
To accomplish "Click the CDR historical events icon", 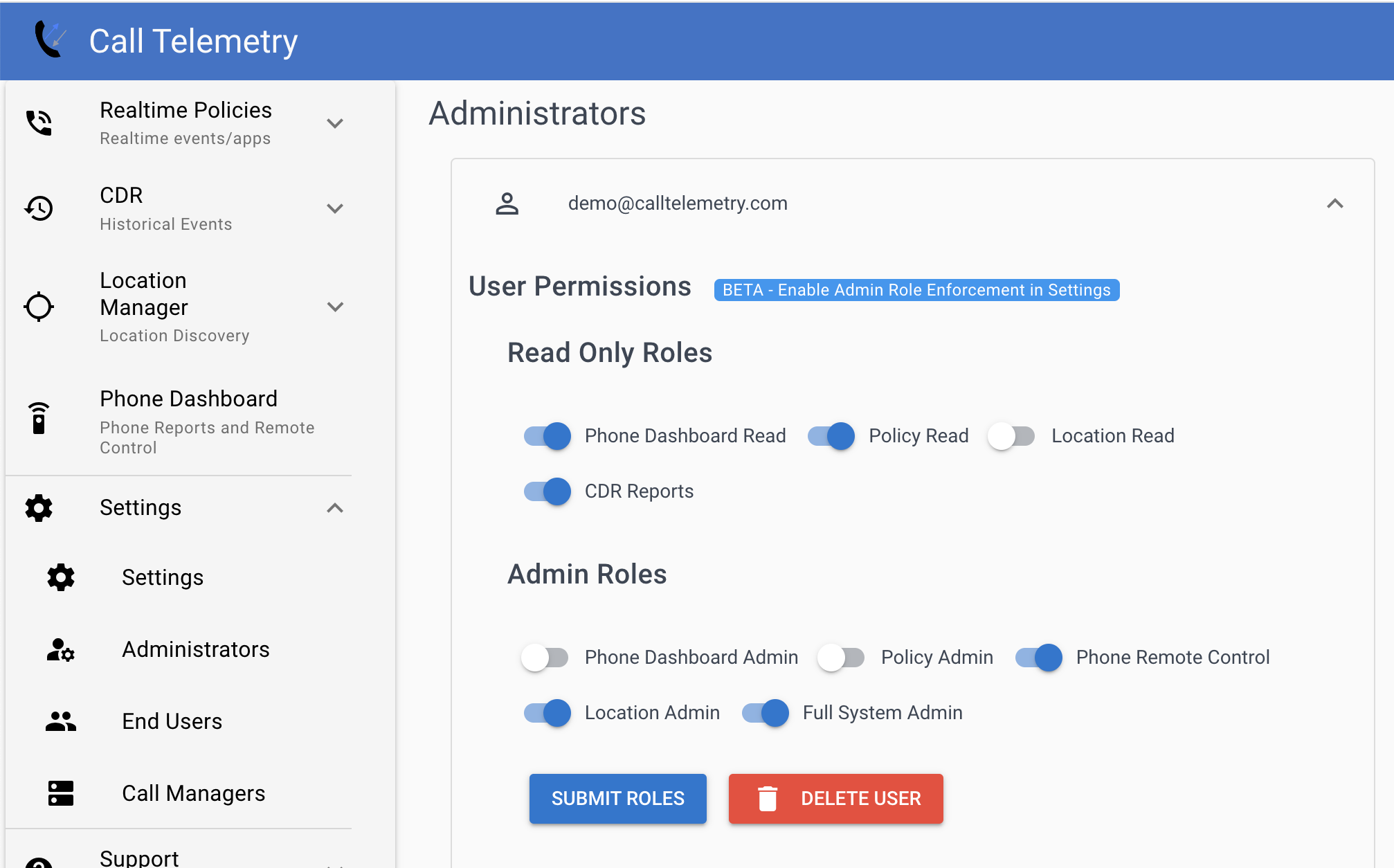I will tap(39, 207).
